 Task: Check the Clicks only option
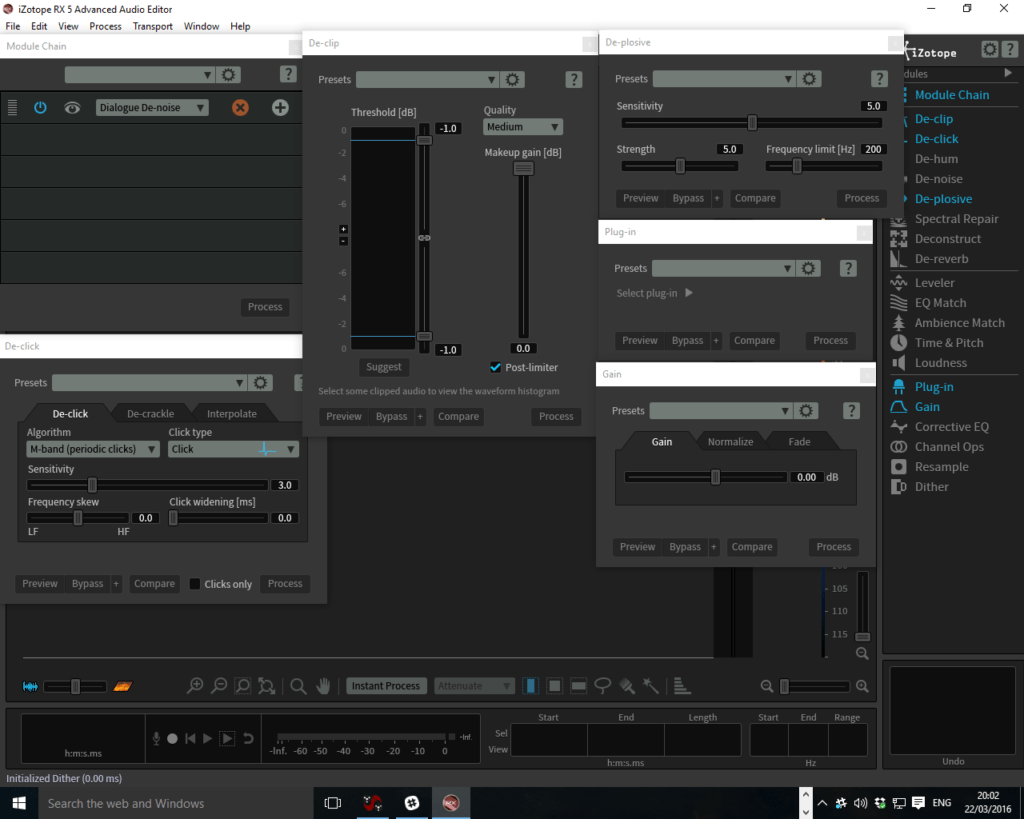196,584
